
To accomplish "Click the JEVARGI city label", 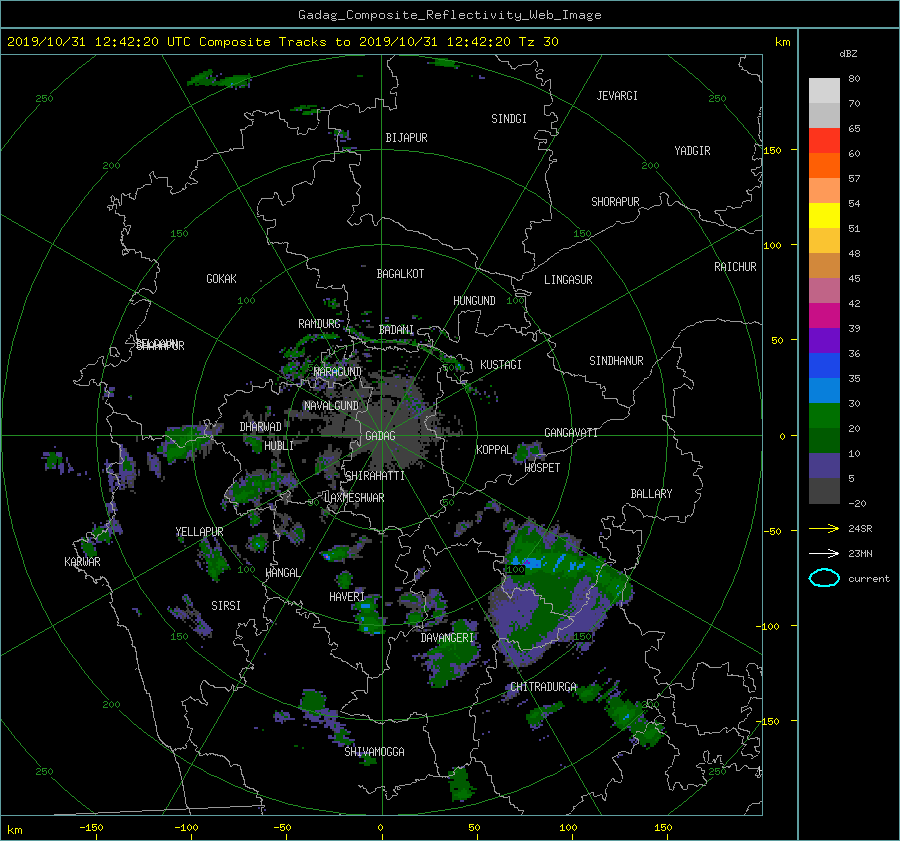I will point(617,96).
